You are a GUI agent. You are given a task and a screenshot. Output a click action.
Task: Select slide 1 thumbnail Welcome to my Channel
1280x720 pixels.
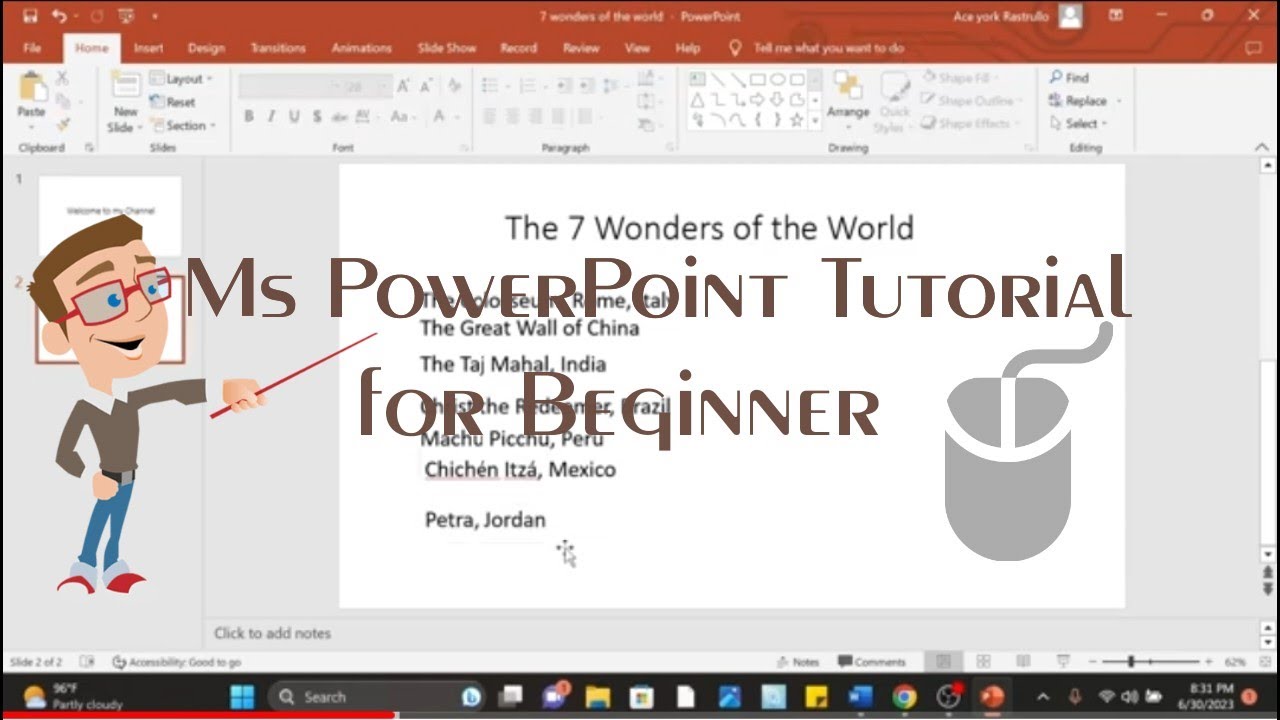[x=110, y=215]
